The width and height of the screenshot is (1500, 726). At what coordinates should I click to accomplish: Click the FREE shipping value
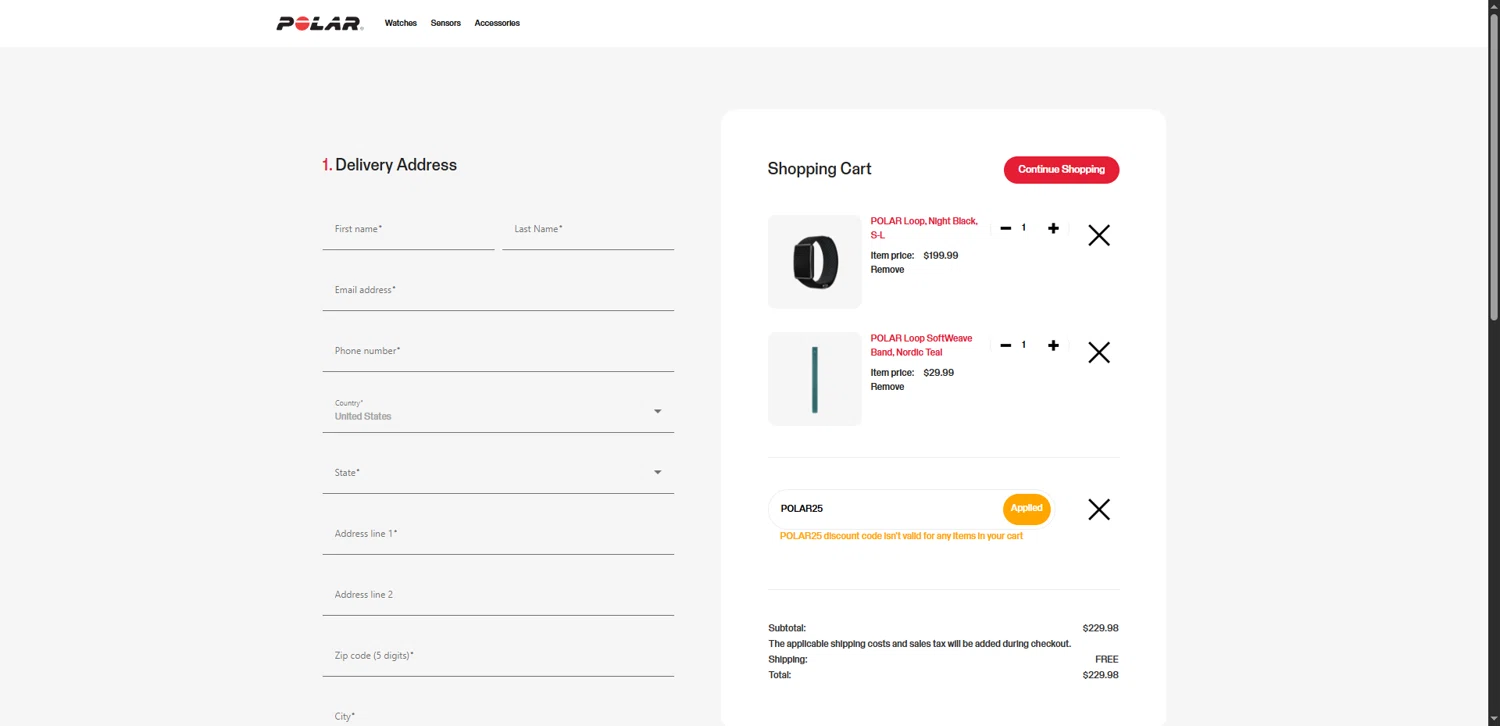(x=1107, y=660)
